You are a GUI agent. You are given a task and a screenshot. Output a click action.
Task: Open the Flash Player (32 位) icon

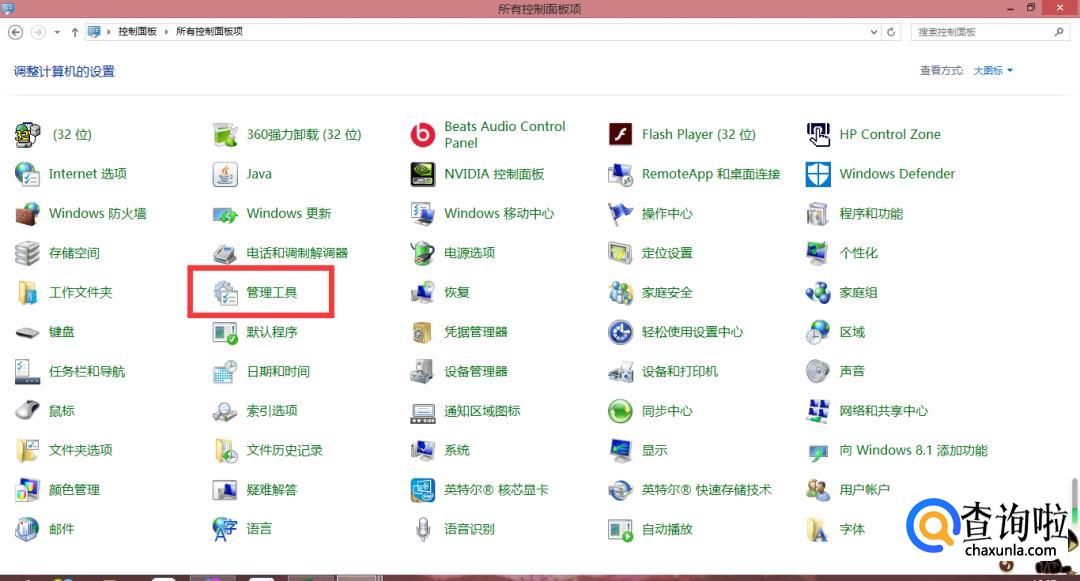[x=620, y=134]
